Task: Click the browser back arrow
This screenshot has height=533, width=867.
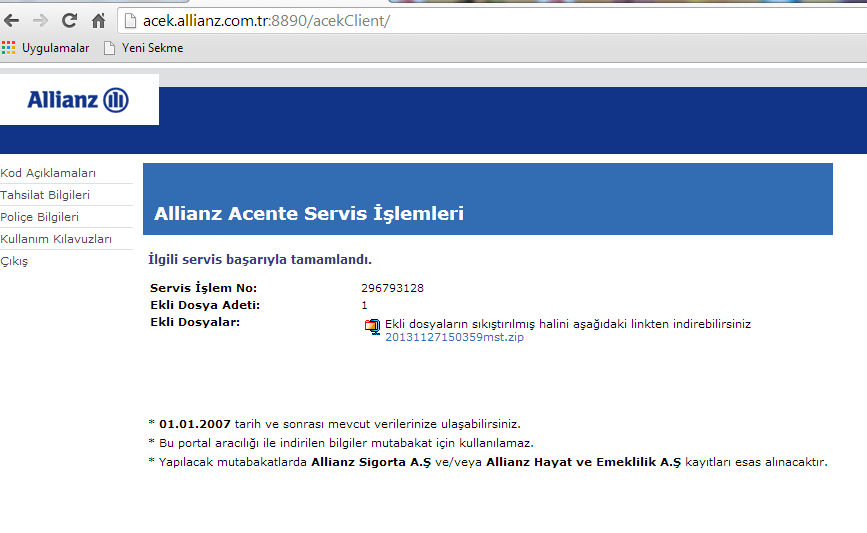Action: click(x=13, y=20)
